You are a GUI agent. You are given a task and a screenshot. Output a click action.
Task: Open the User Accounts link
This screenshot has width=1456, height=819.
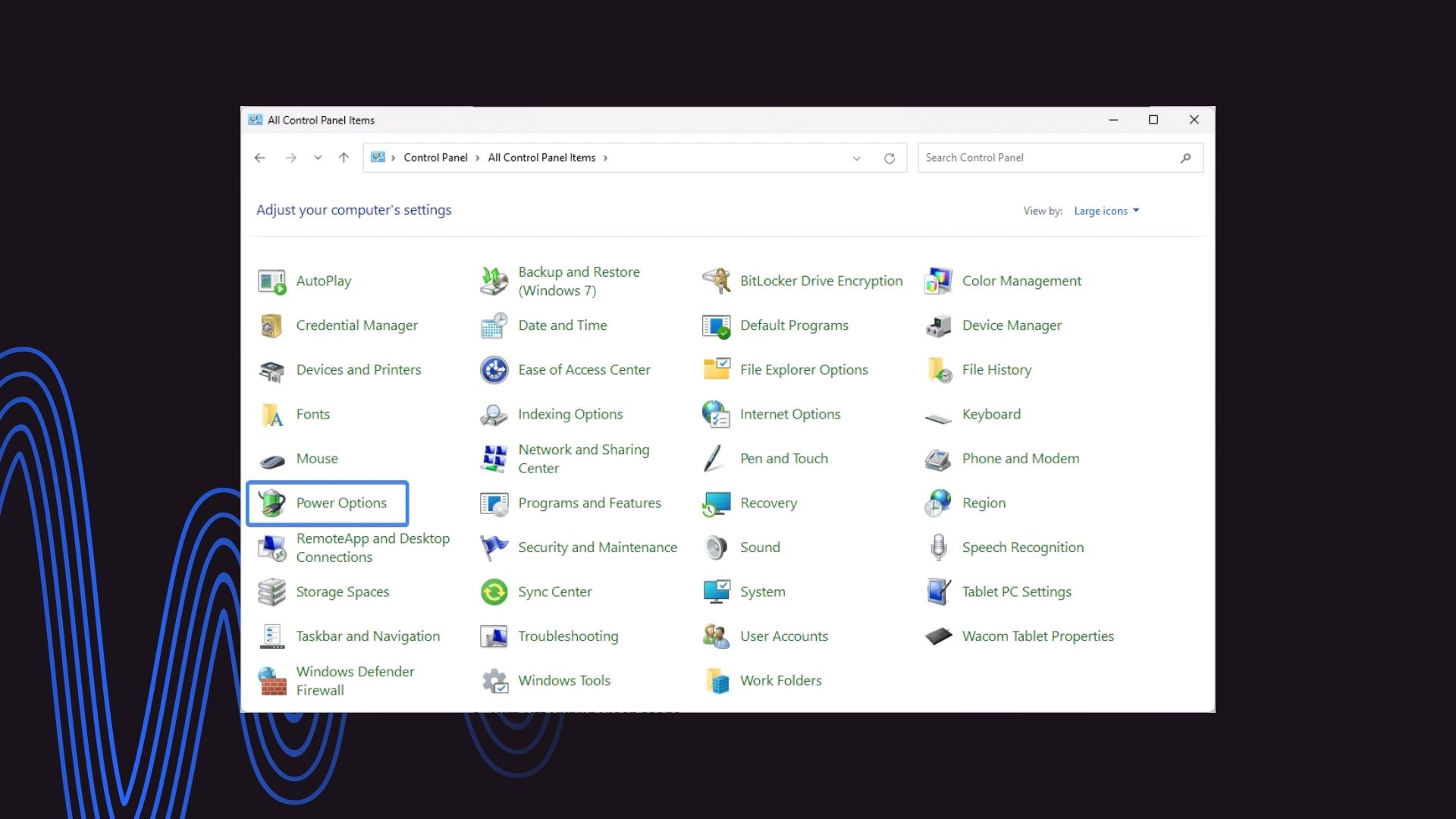click(784, 636)
